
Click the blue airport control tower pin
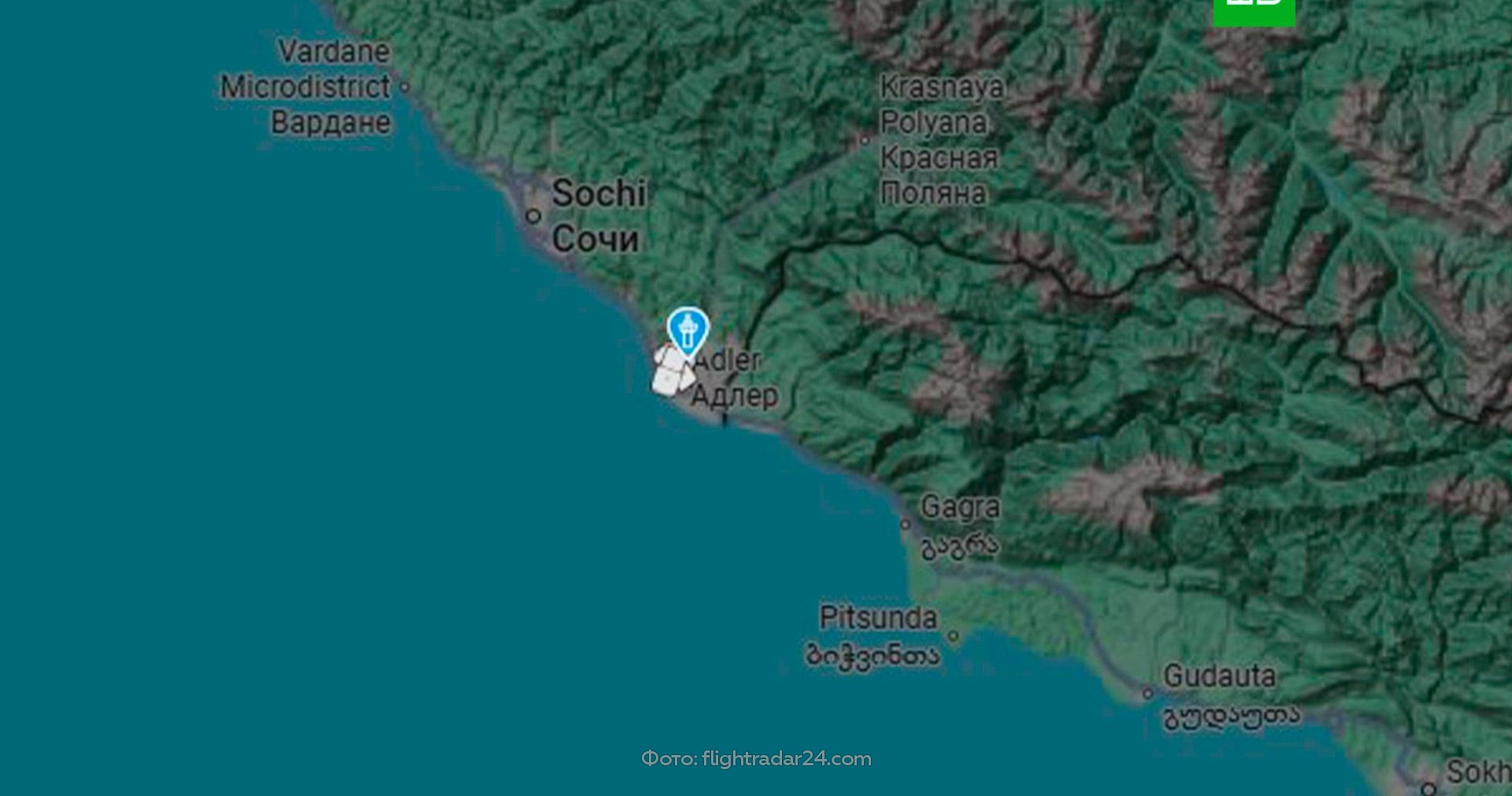688,332
